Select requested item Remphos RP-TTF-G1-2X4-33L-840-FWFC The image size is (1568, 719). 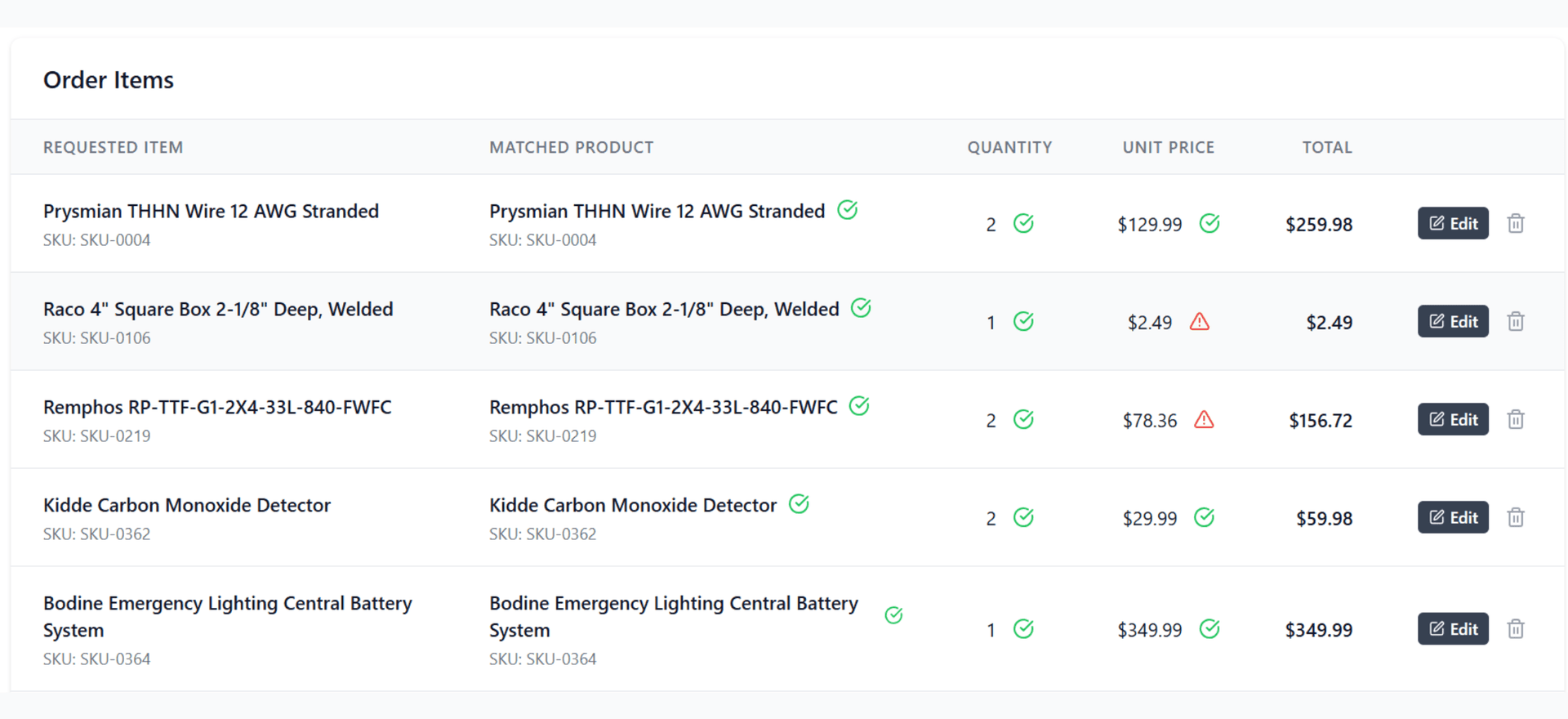[217, 407]
